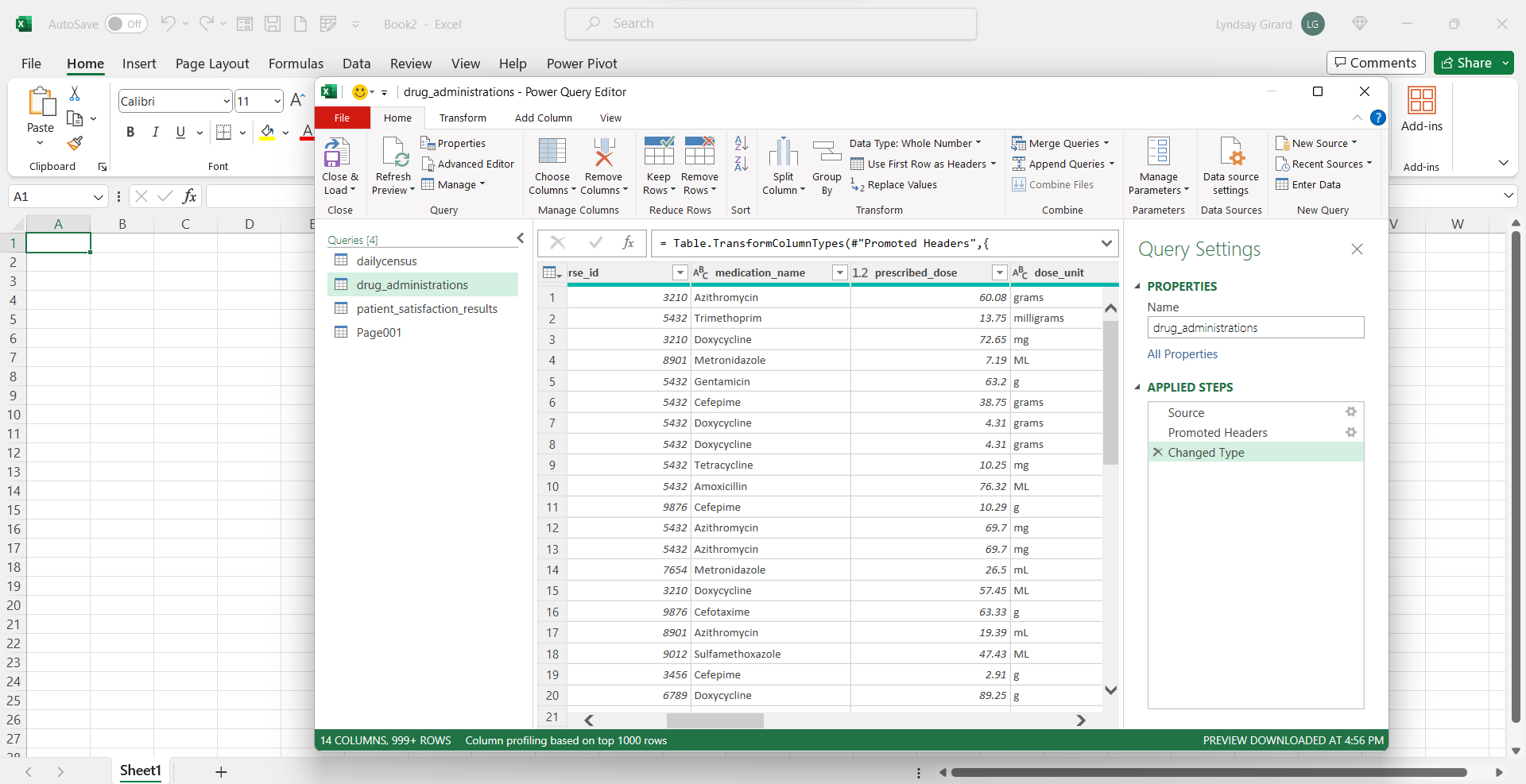Open Excel Formulas tab
The image size is (1526, 784).
(296, 64)
